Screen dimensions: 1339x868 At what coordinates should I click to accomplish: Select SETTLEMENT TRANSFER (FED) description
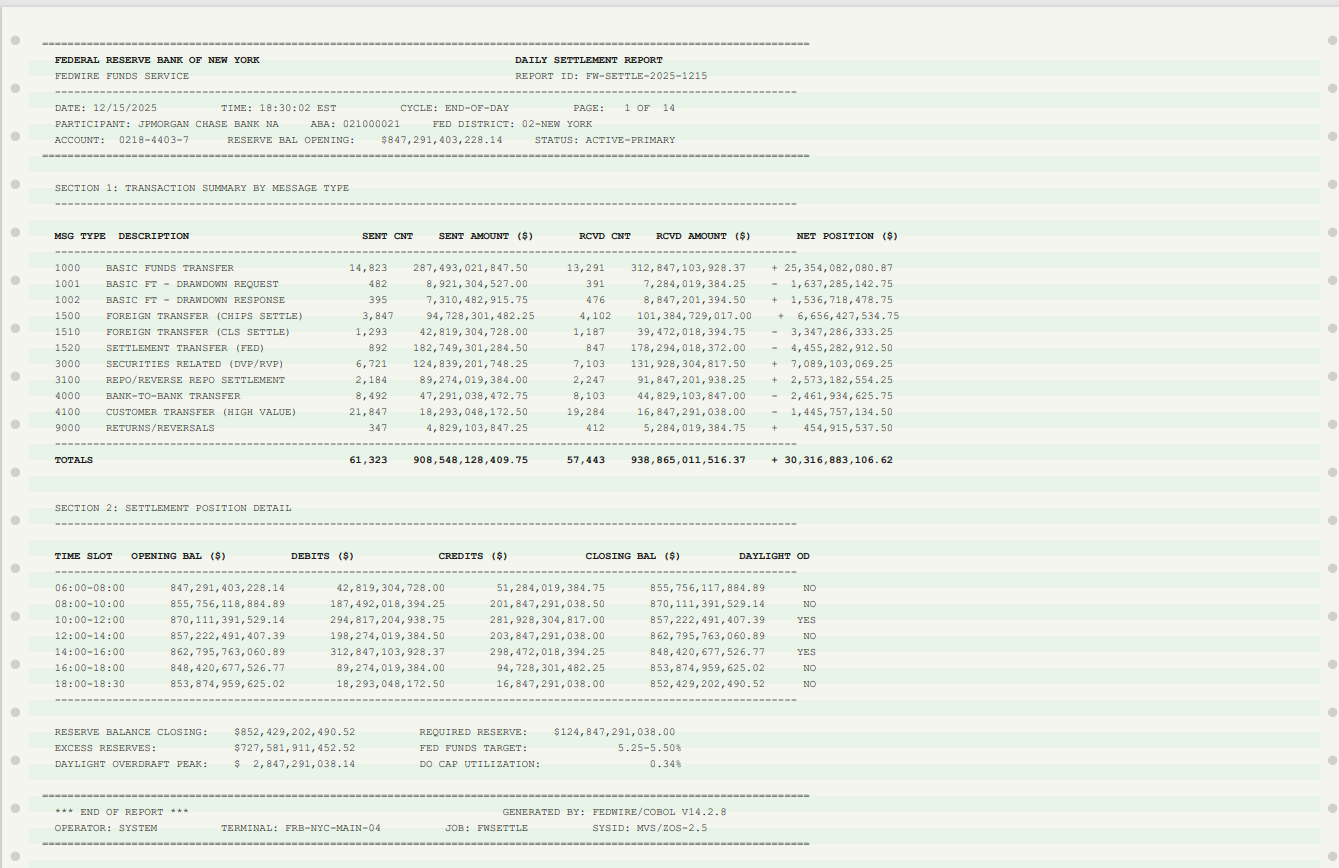click(x=185, y=348)
